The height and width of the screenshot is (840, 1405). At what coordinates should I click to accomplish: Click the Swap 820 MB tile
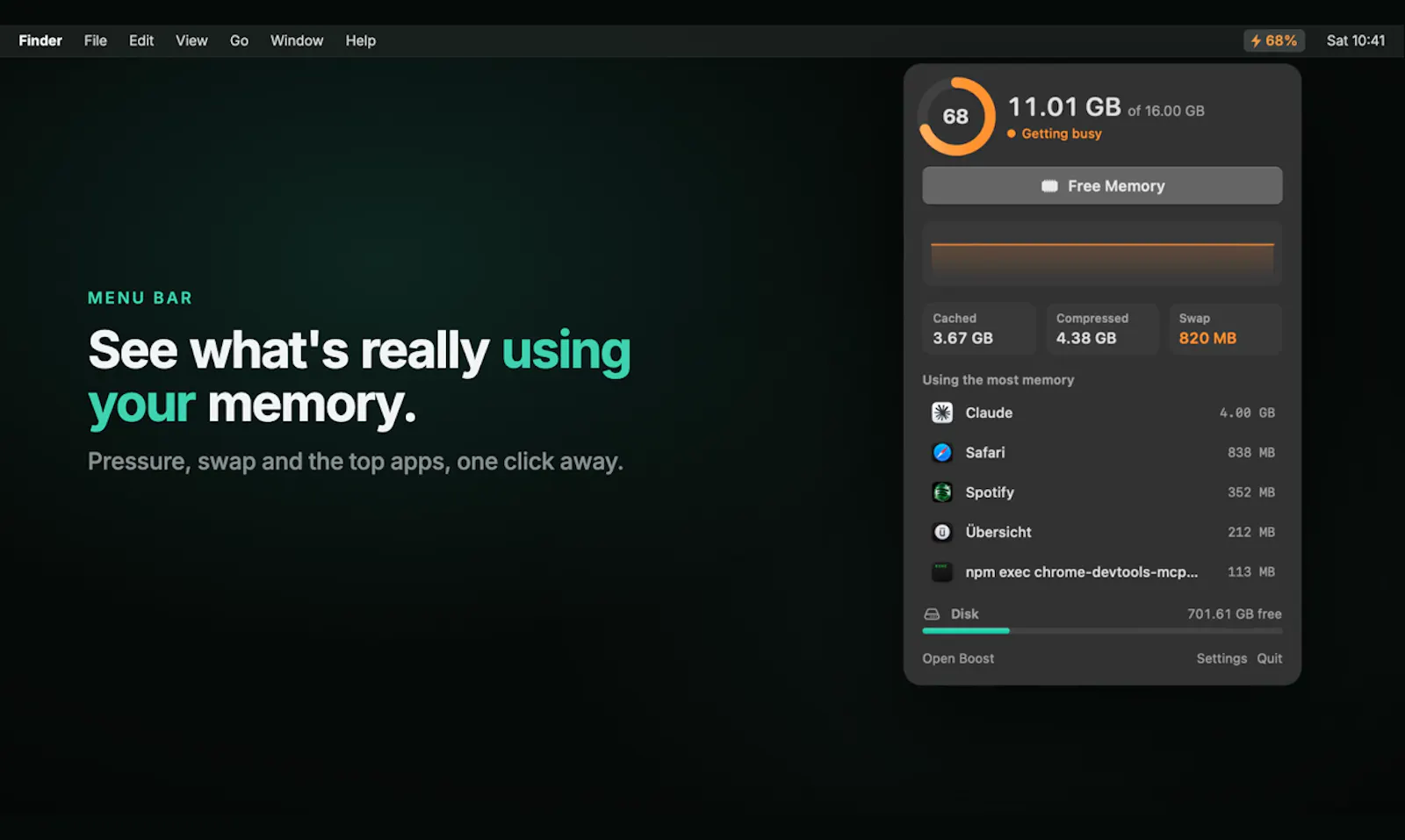click(1226, 329)
